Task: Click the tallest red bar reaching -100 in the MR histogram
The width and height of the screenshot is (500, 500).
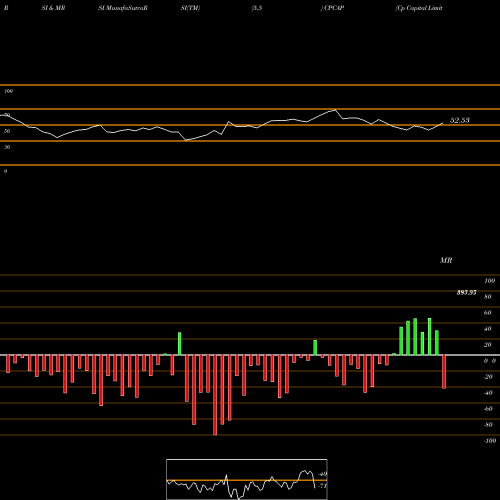Action: click(x=215, y=395)
